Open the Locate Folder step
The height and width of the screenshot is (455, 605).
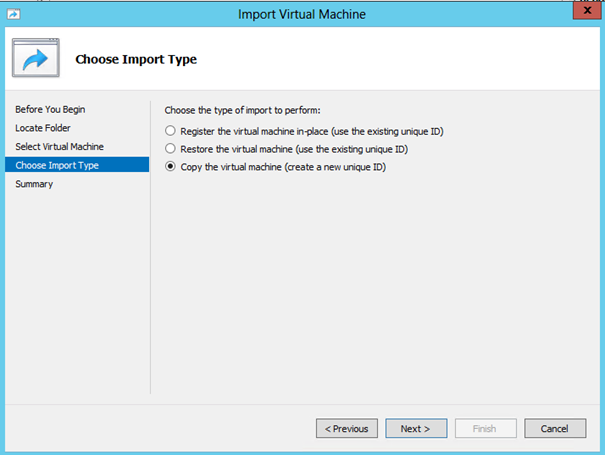(43, 128)
